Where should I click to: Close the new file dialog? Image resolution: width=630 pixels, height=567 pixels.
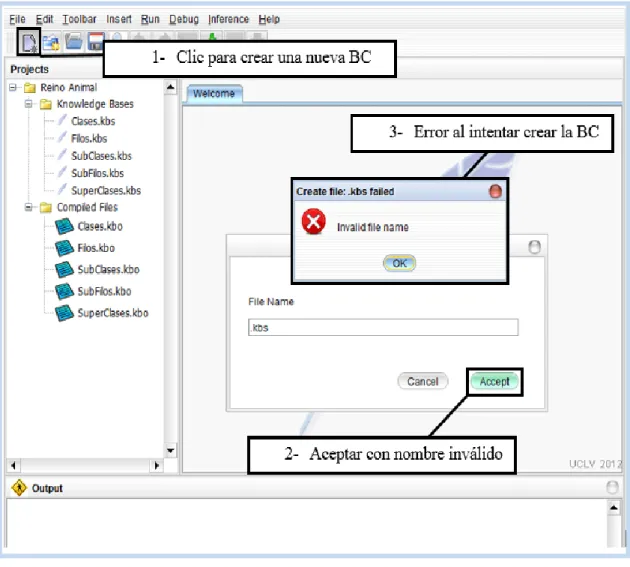[534, 247]
